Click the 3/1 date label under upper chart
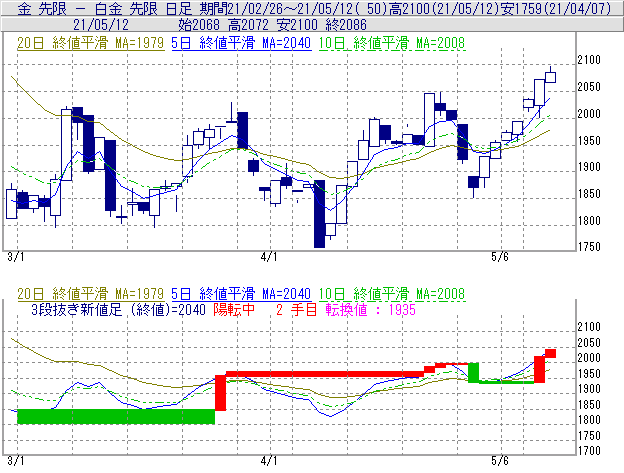 point(16,257)
